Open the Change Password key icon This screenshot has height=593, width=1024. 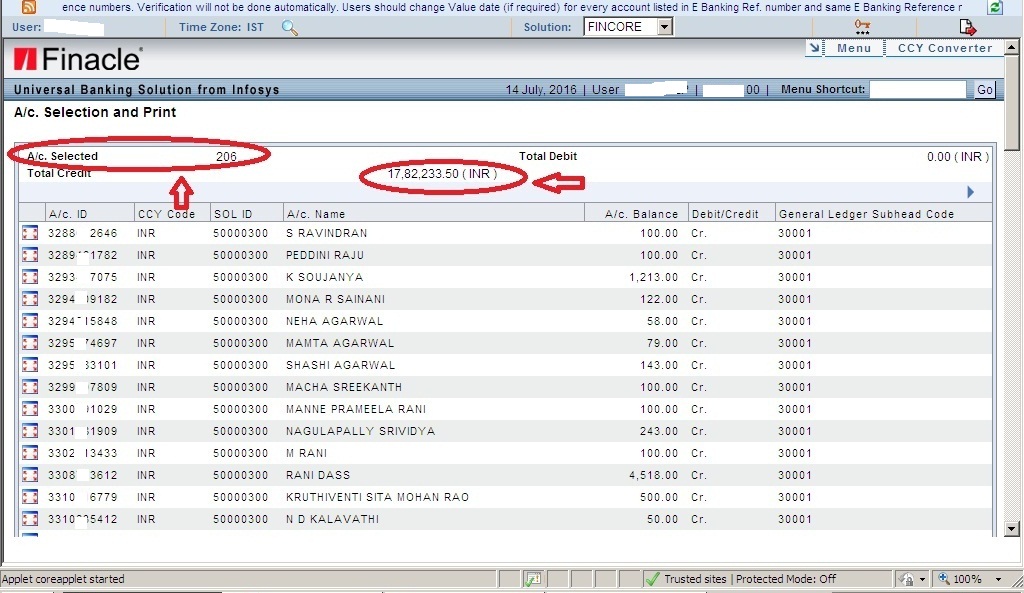[862, 24]
